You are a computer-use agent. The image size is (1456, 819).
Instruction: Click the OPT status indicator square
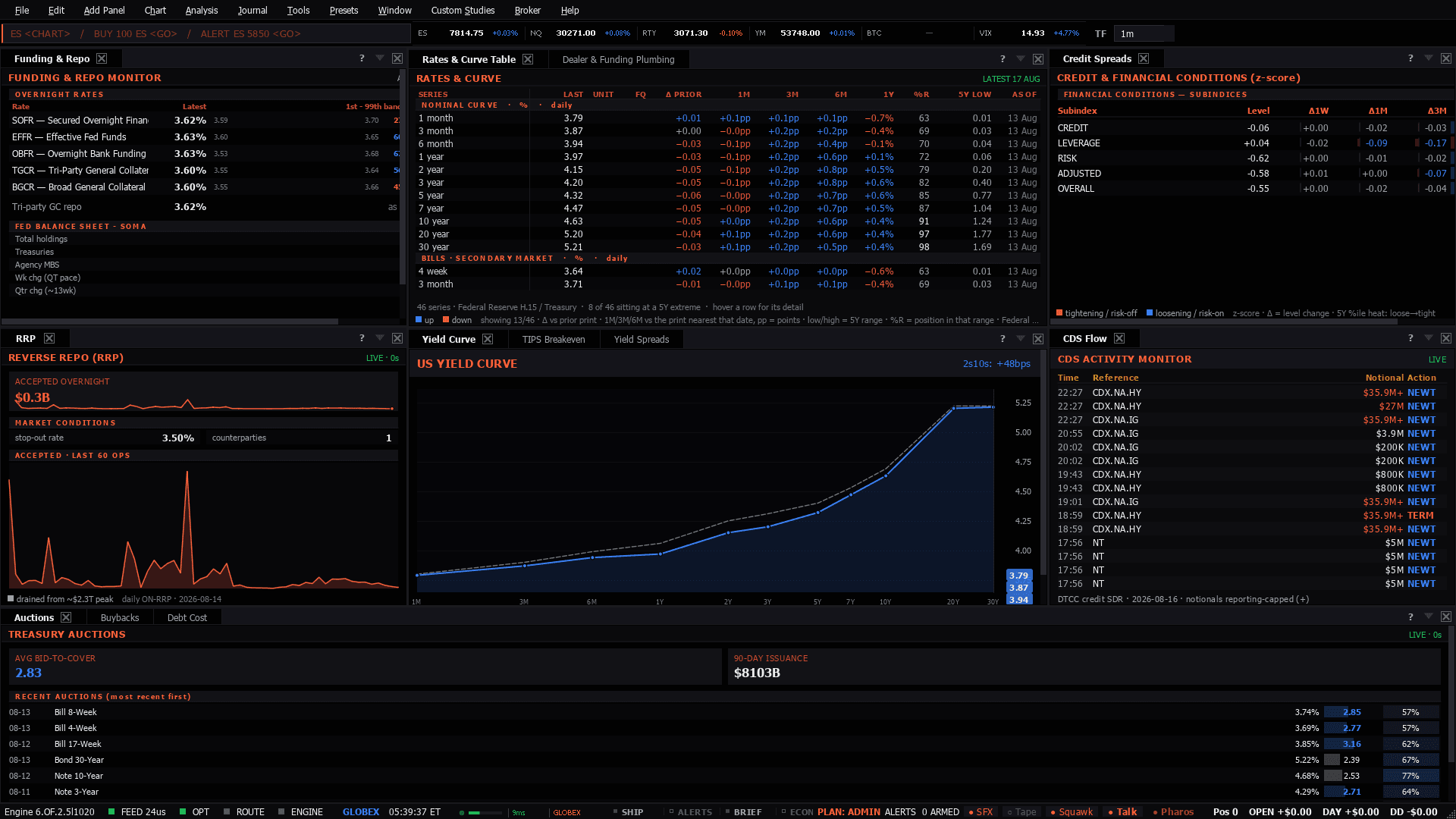click(x=183, y=811)
